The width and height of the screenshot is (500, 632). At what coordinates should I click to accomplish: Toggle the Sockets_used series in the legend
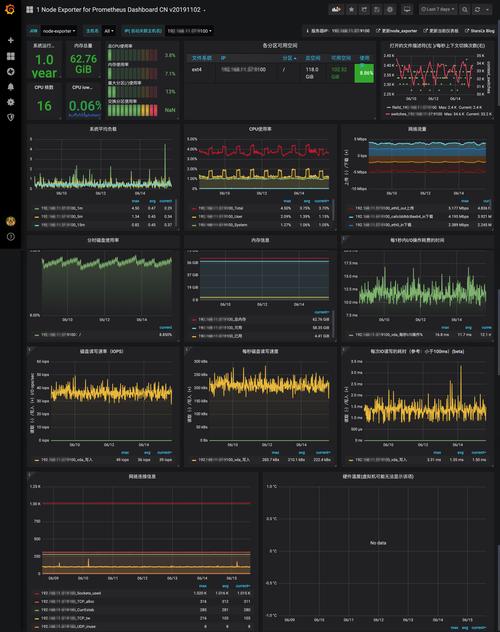tap(71, 593)
